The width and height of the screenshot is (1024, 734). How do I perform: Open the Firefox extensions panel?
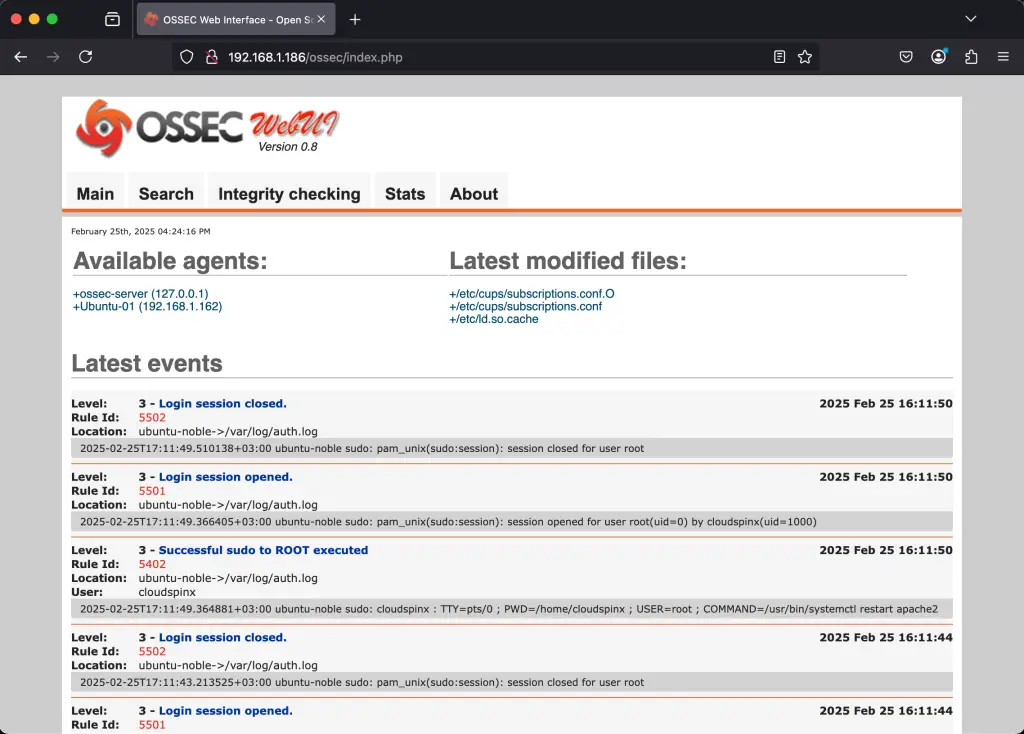[971, 57]
